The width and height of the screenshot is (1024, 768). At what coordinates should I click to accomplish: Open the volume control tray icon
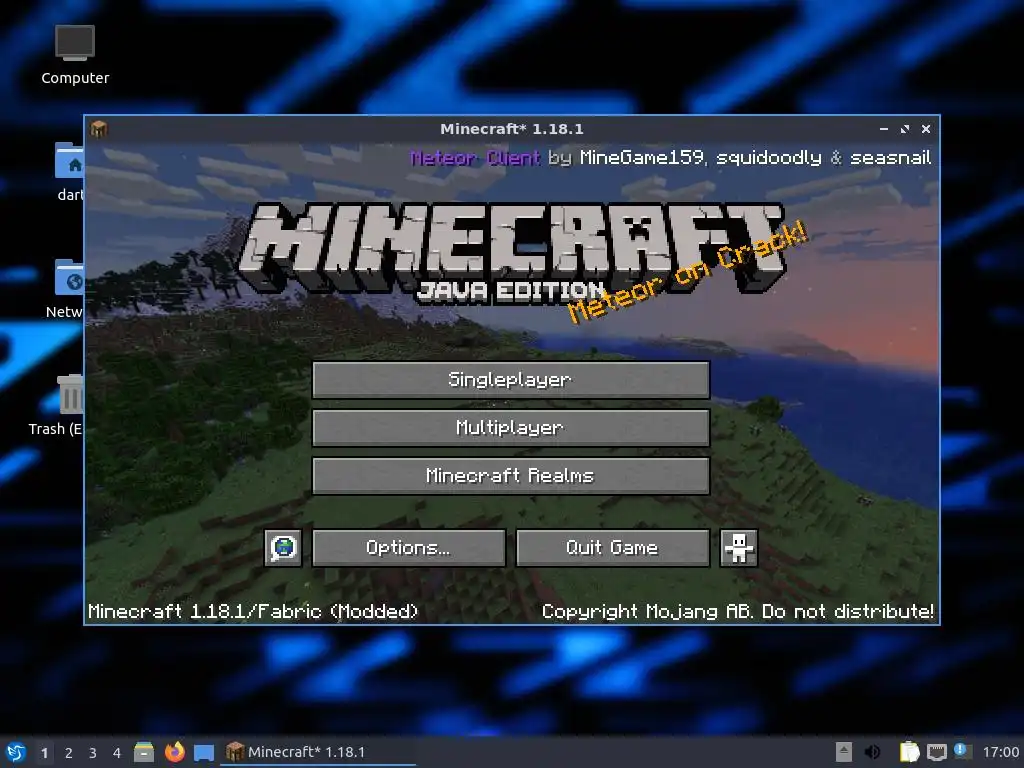(x=872, y=752)
